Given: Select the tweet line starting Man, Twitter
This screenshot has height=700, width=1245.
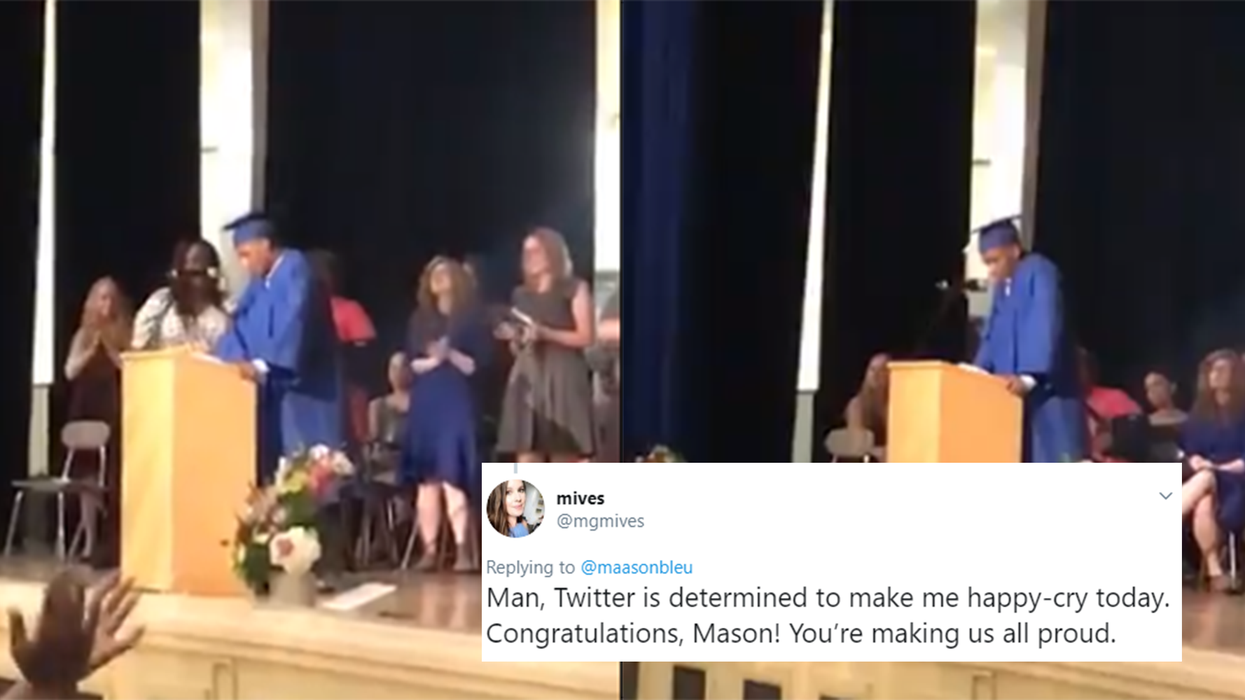Looking at the screenshot, I should (x=828, y=600).
